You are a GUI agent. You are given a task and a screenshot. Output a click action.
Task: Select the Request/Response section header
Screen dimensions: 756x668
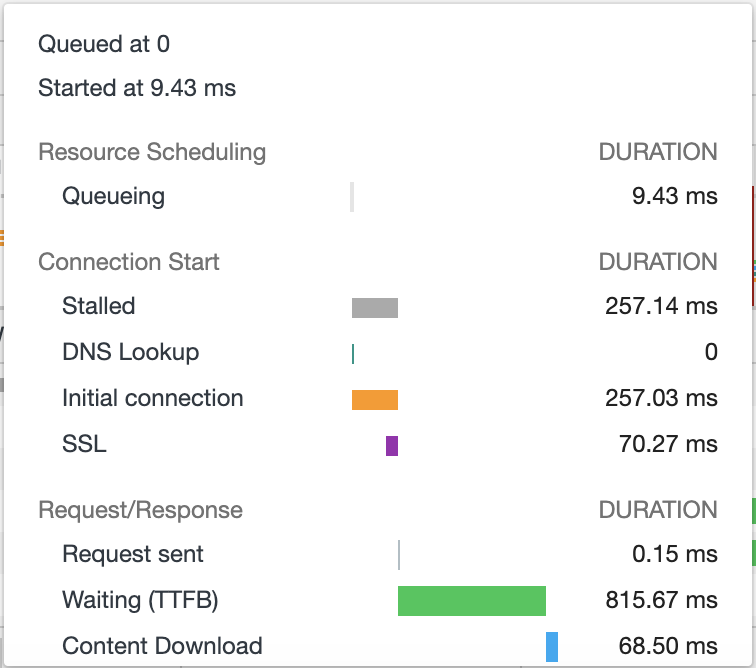[140, 510]
